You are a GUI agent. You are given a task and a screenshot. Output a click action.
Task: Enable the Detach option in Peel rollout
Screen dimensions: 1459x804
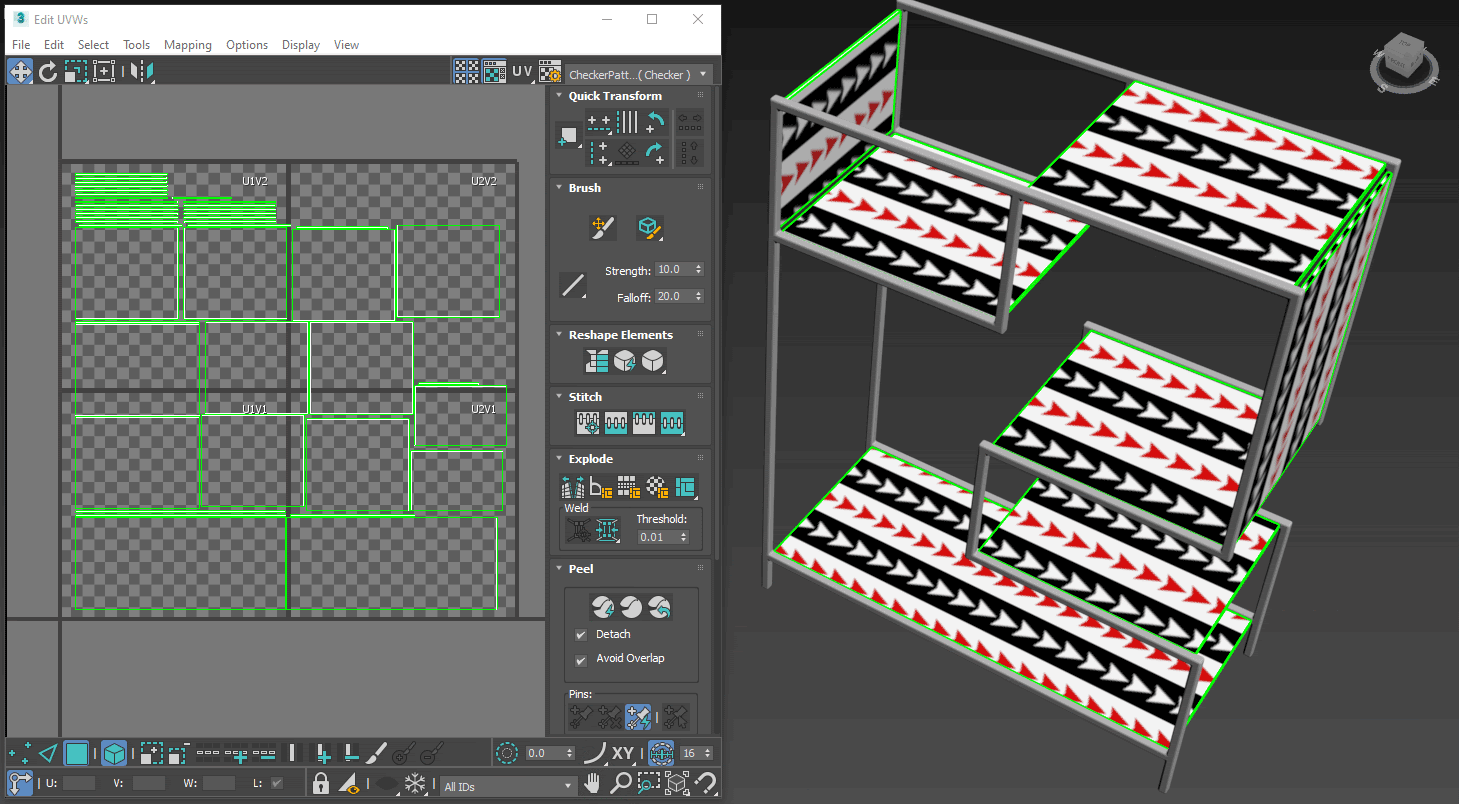[582, 634]
